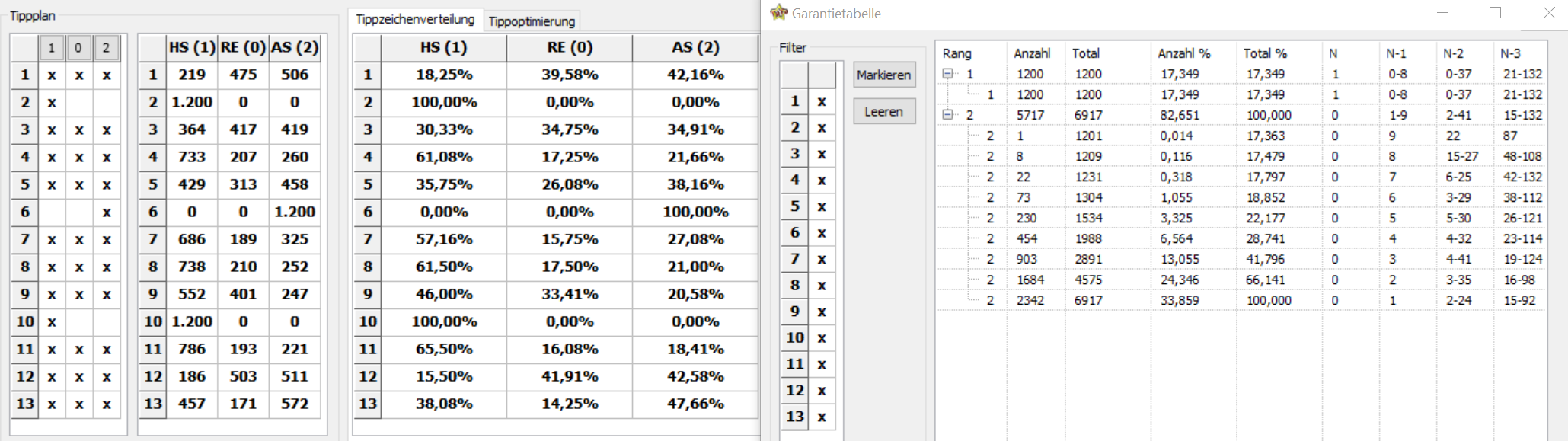The image size is (1568, 441).
Task: Click the Tippplan column 0 header button
Action: pyautogui.click(x=78, y=48)
